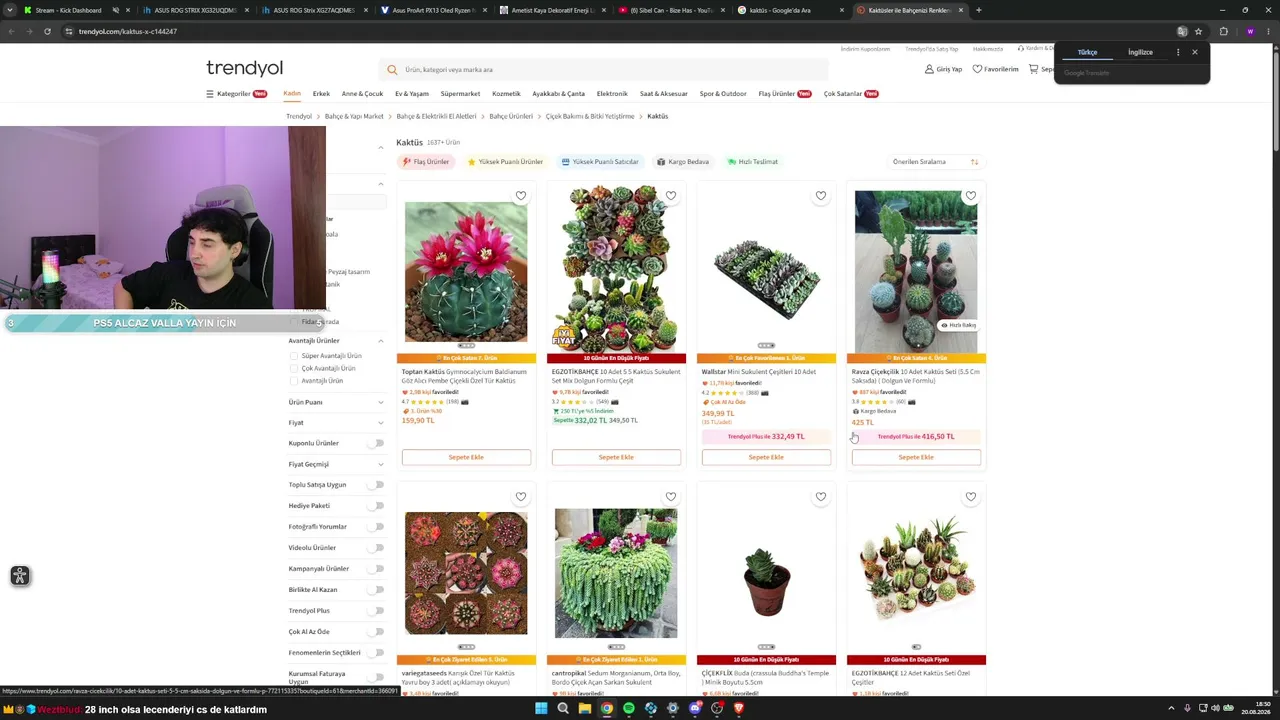Open the Spor & Outdoor category

pyautogui.click(x=723, y=94)
